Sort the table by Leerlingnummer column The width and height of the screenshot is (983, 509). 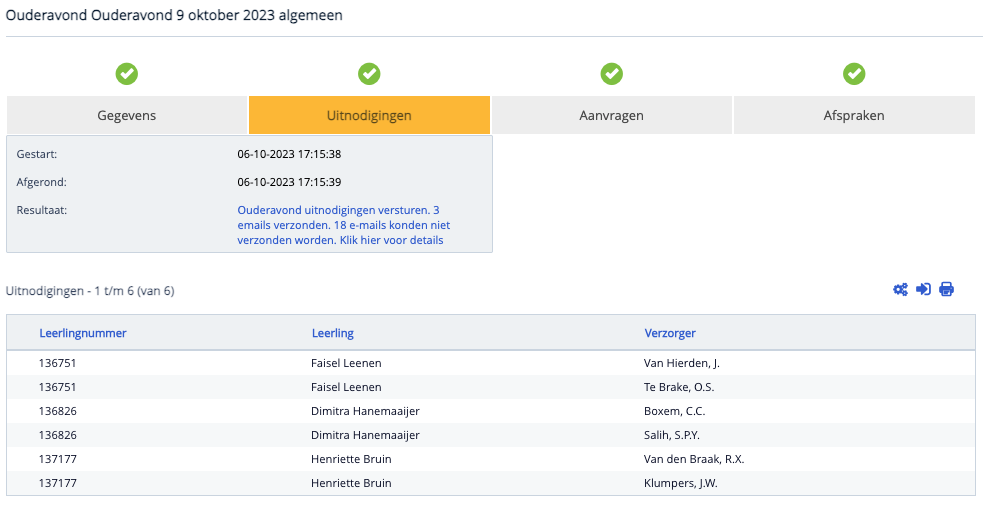pyautogui.click(x=83, y=333)
